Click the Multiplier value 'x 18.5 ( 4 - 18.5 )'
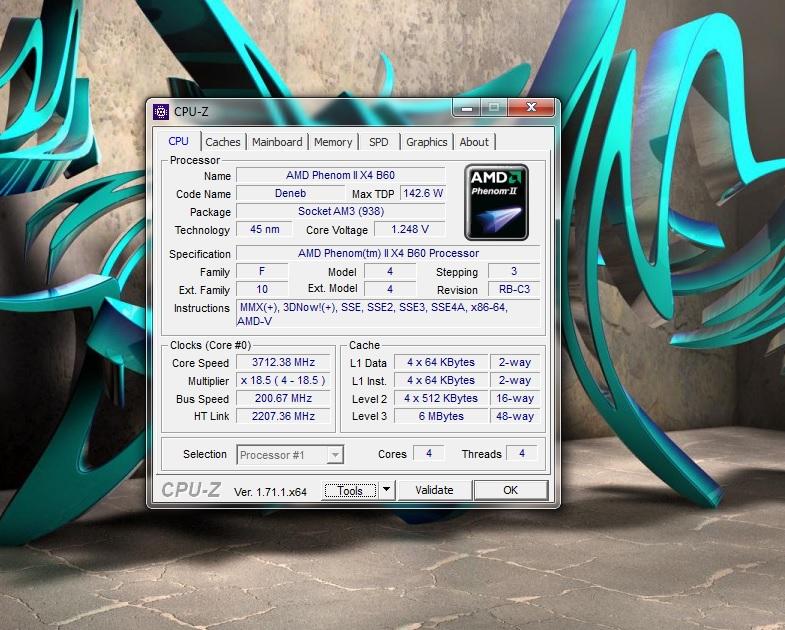Image resolution: width=785 pixels, height=630 pixels. pos(283,381)
